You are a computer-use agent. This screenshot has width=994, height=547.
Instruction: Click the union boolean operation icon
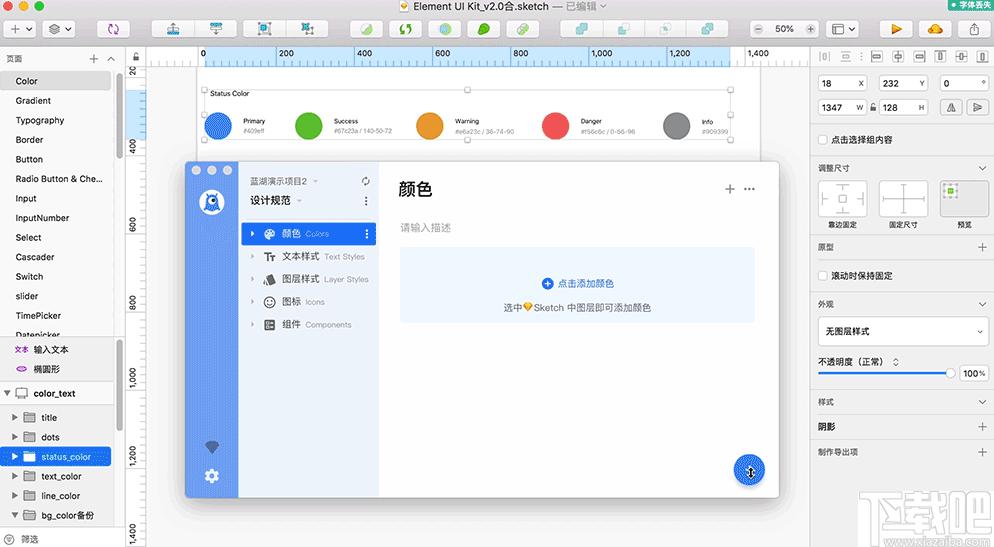[x=581, y=29]
